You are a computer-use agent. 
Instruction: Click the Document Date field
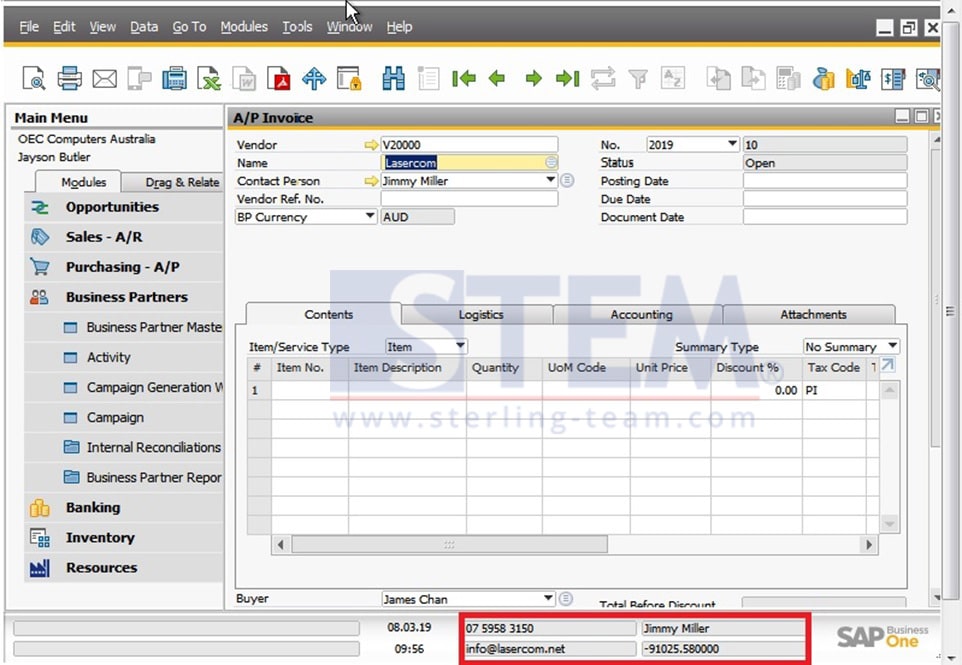click(x=825, y=217)
